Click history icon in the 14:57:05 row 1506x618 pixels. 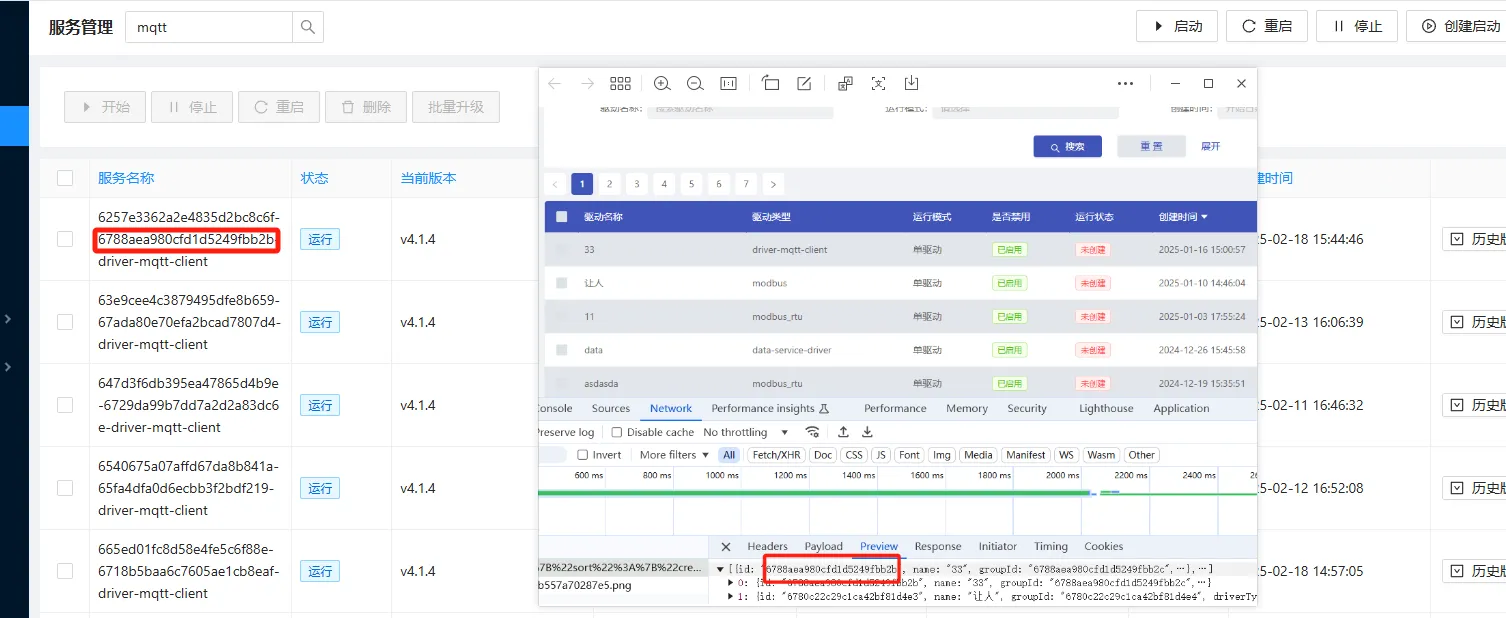click(1456, 571)
